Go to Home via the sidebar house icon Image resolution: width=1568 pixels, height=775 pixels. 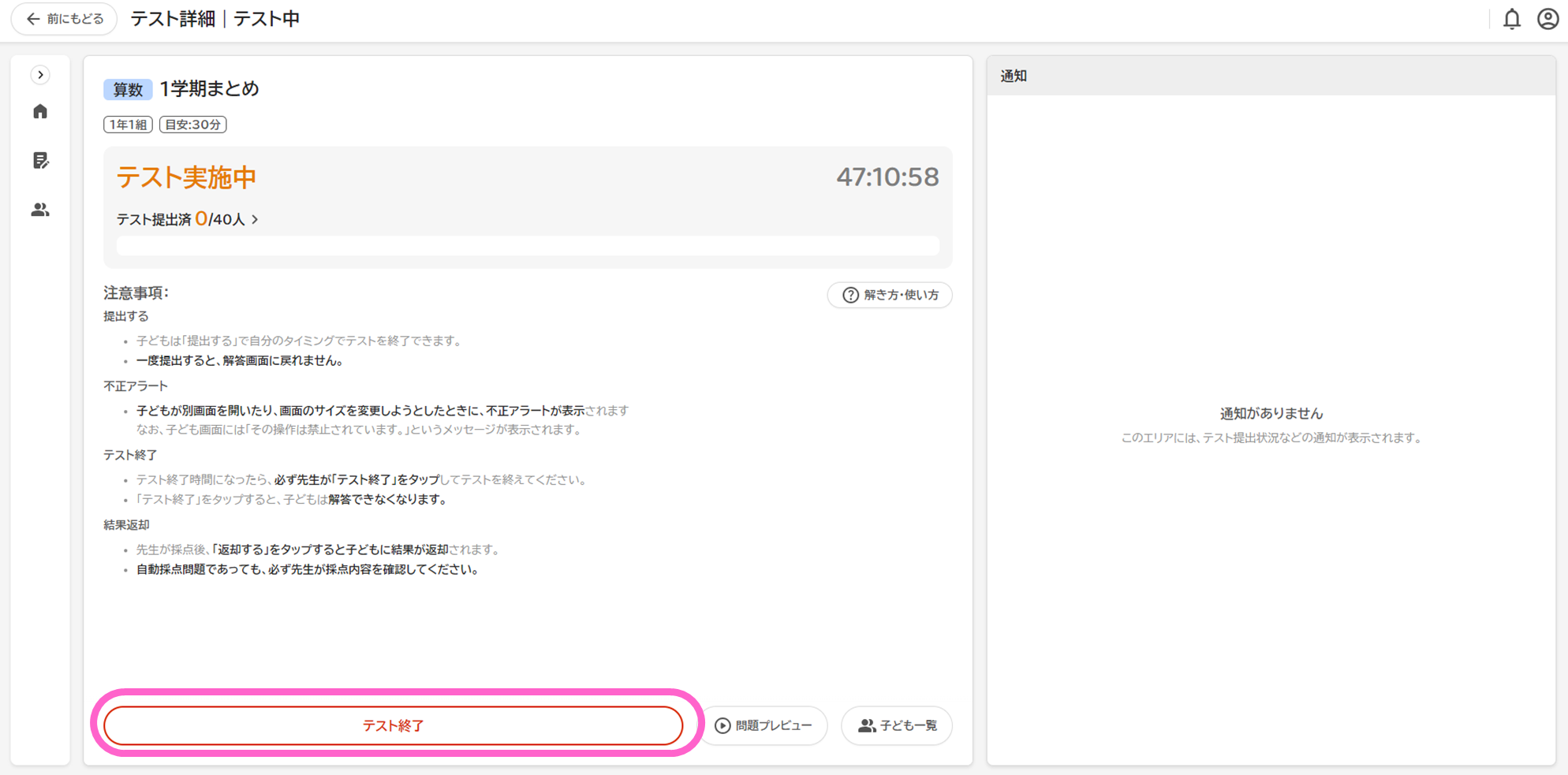click(40, 112)
